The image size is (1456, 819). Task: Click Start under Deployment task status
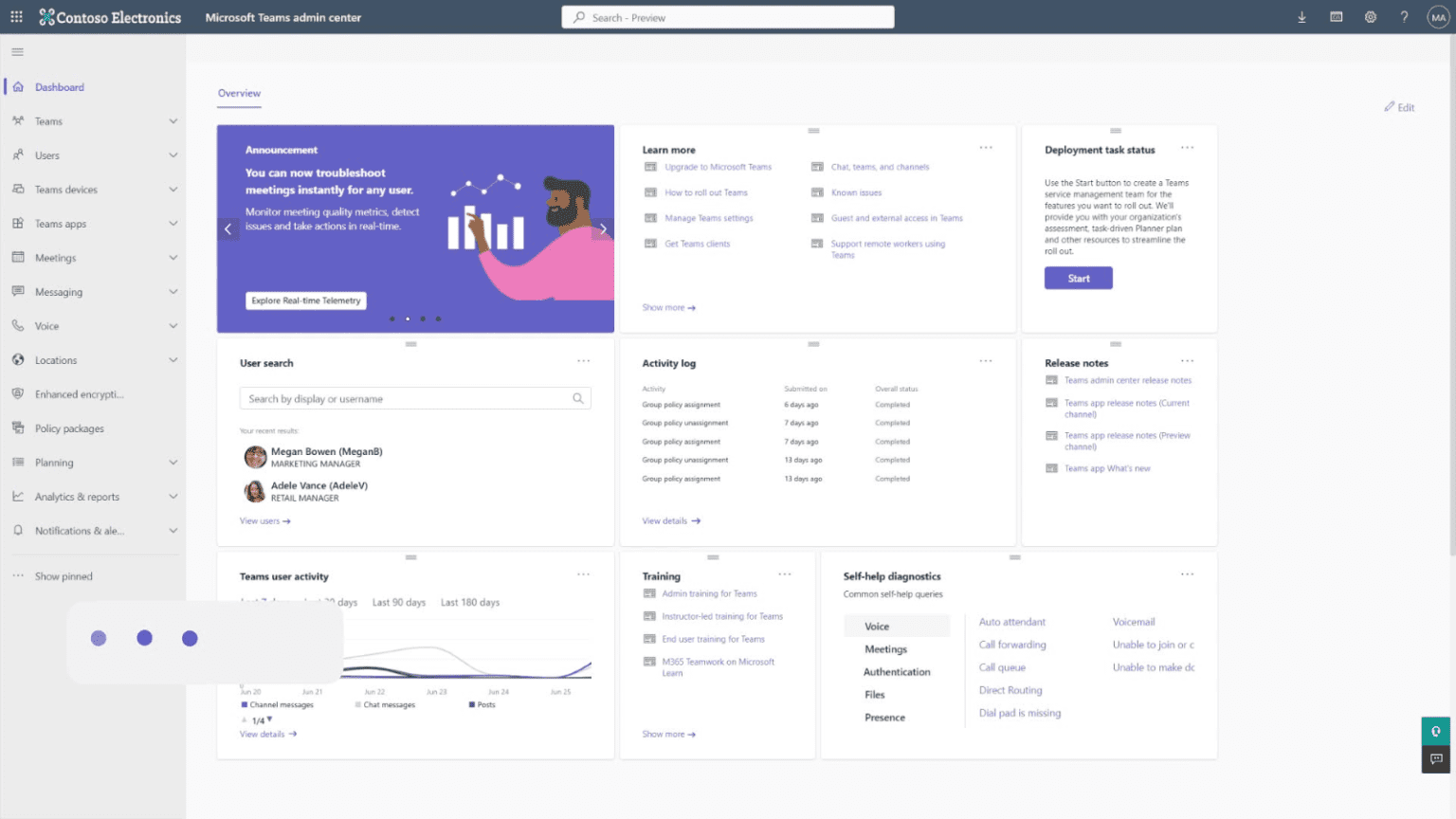tap(1078, 277)
